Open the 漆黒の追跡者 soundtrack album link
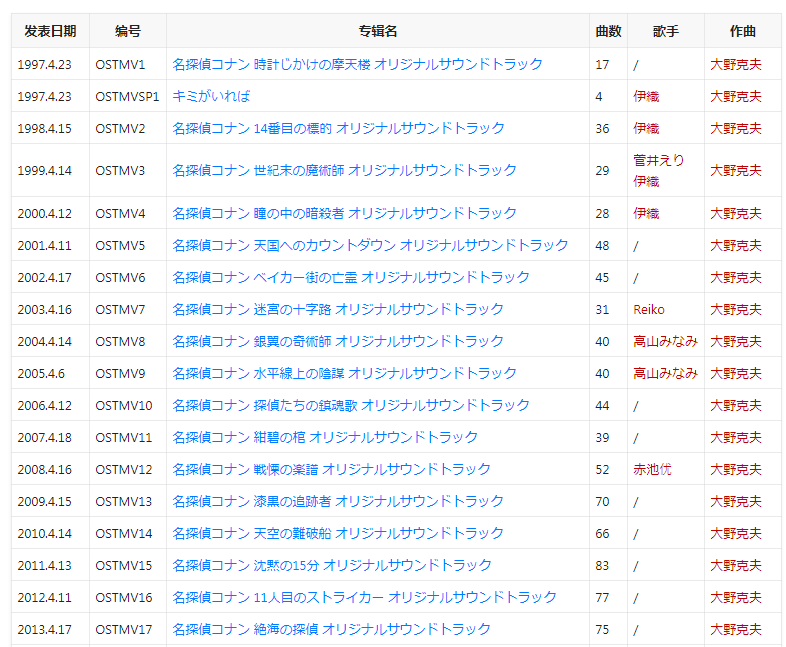Screen dimensions: 786x647 pos(338,501)
